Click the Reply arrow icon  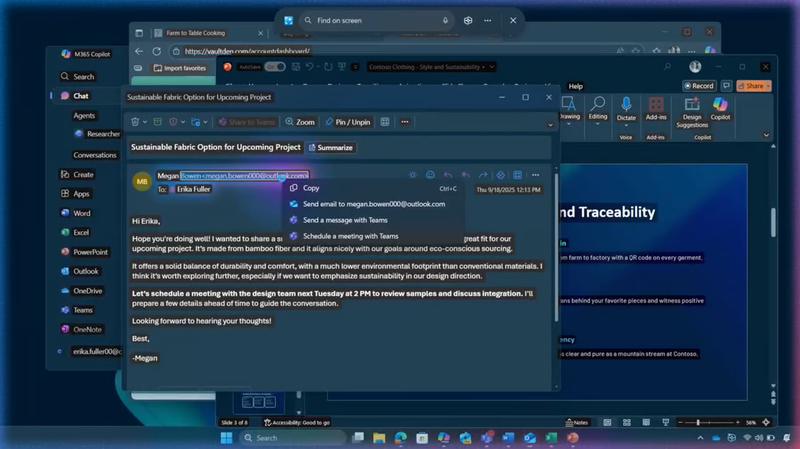(448, 175)
